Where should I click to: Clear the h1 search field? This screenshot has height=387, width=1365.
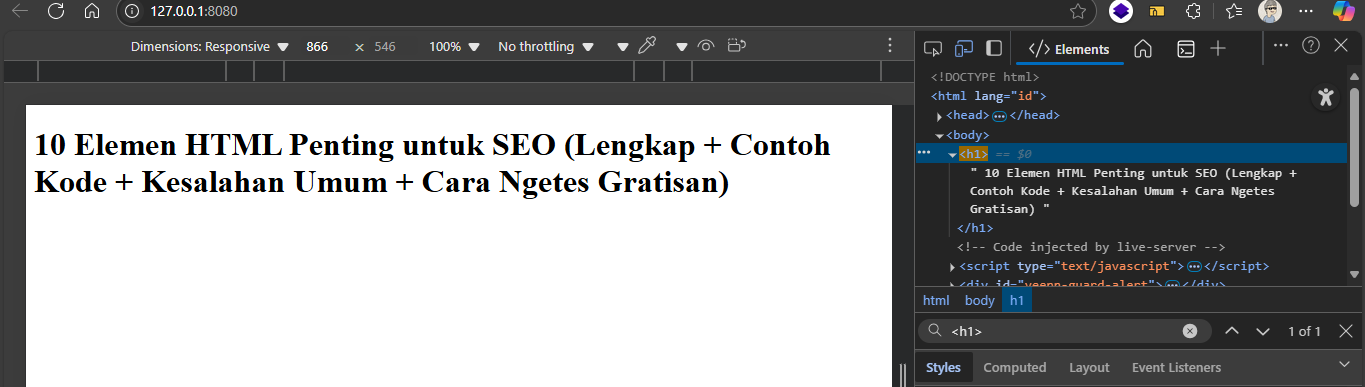(1190, 331)
